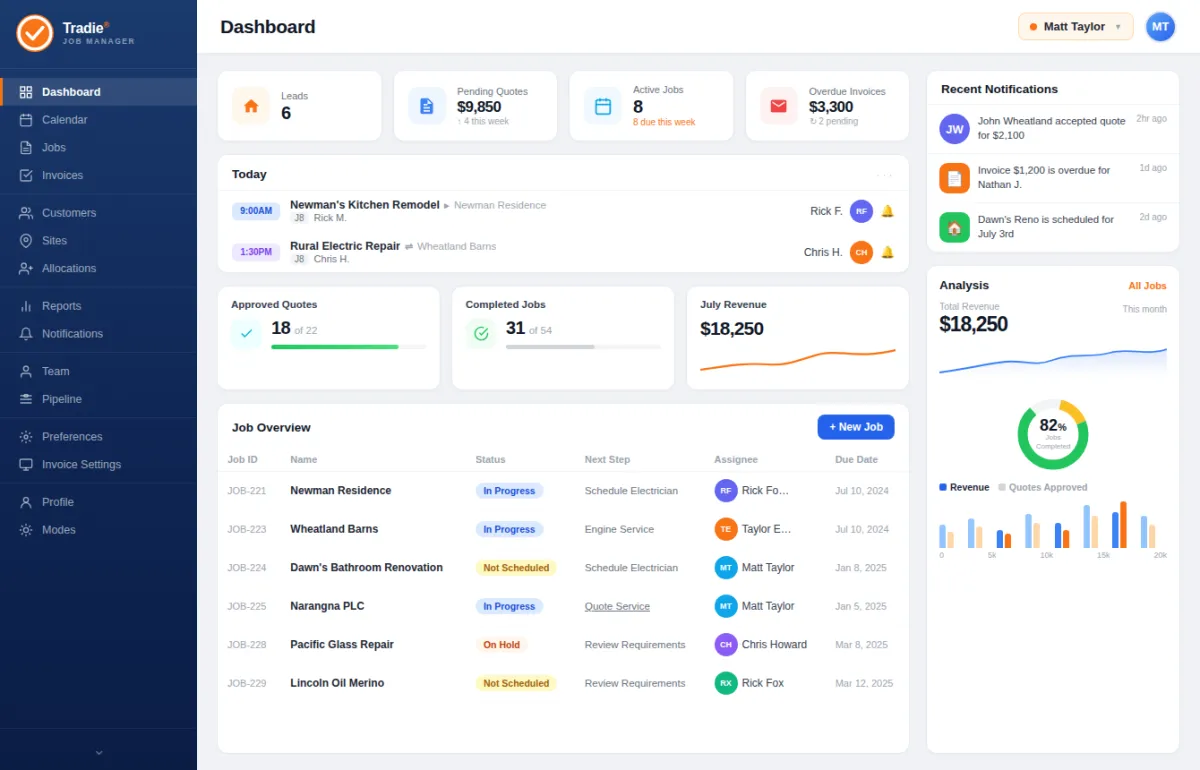The height and width of the screenshot is (770, 1200).
Task: Toggle the bell for Rural Electric Repair
Action: 887,252
